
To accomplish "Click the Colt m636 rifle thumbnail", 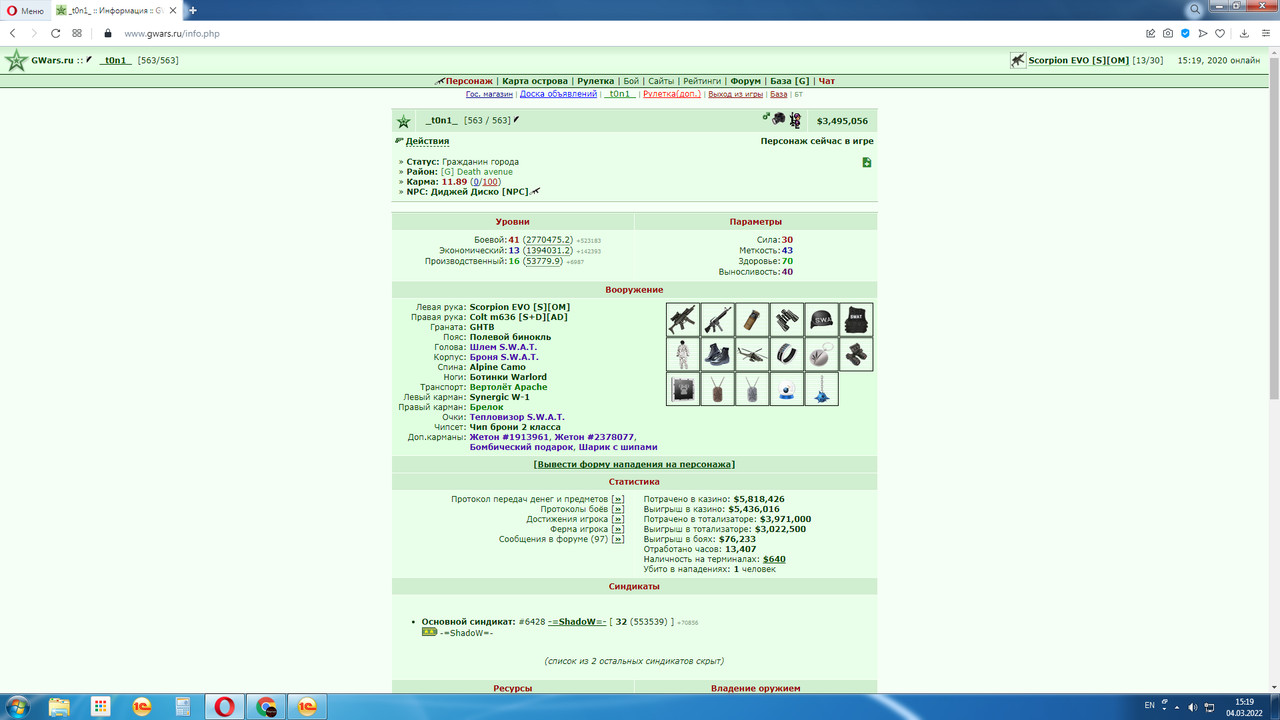I will (718, 320).
